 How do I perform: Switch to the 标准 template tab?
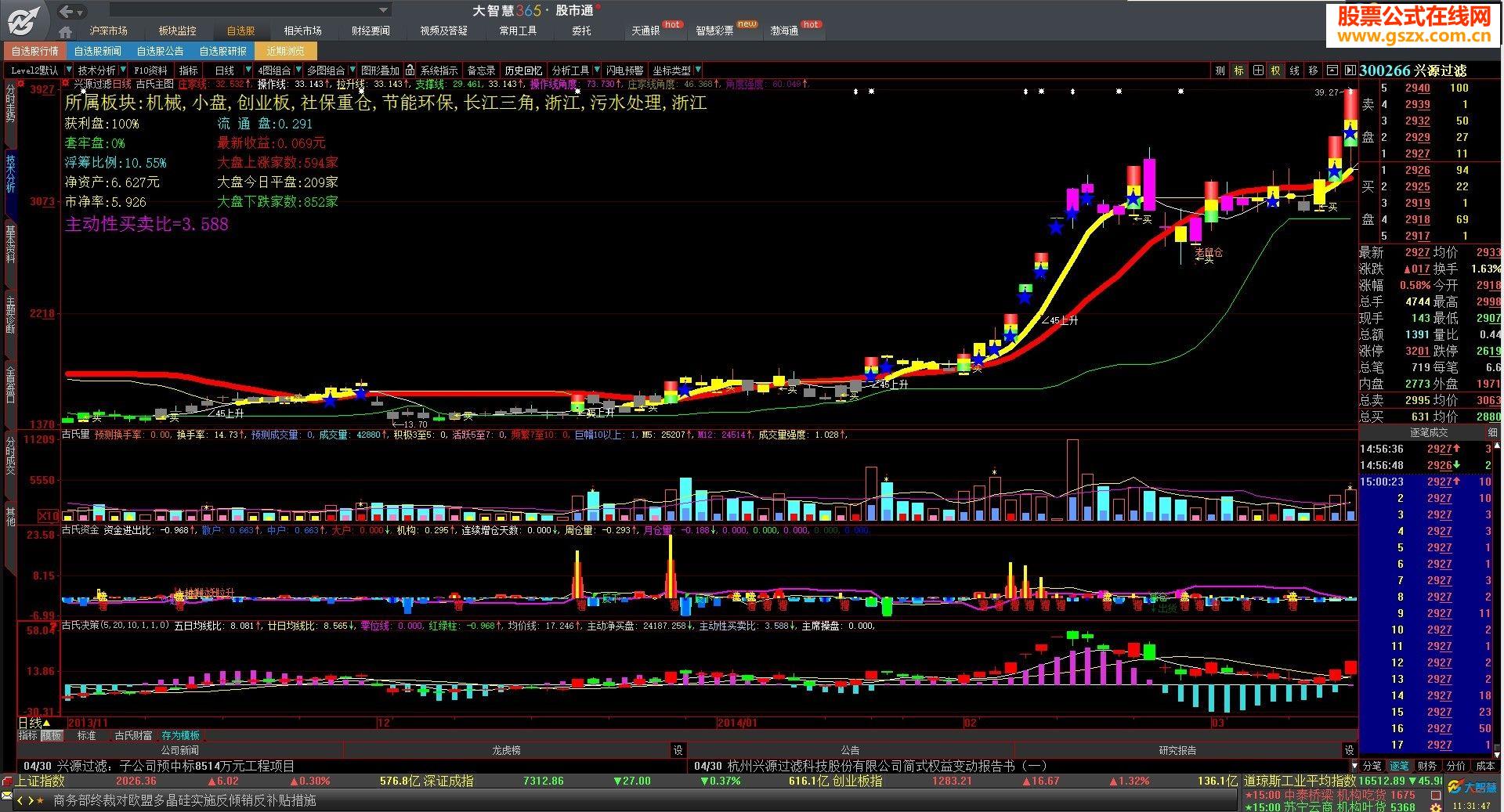[86, 735]
